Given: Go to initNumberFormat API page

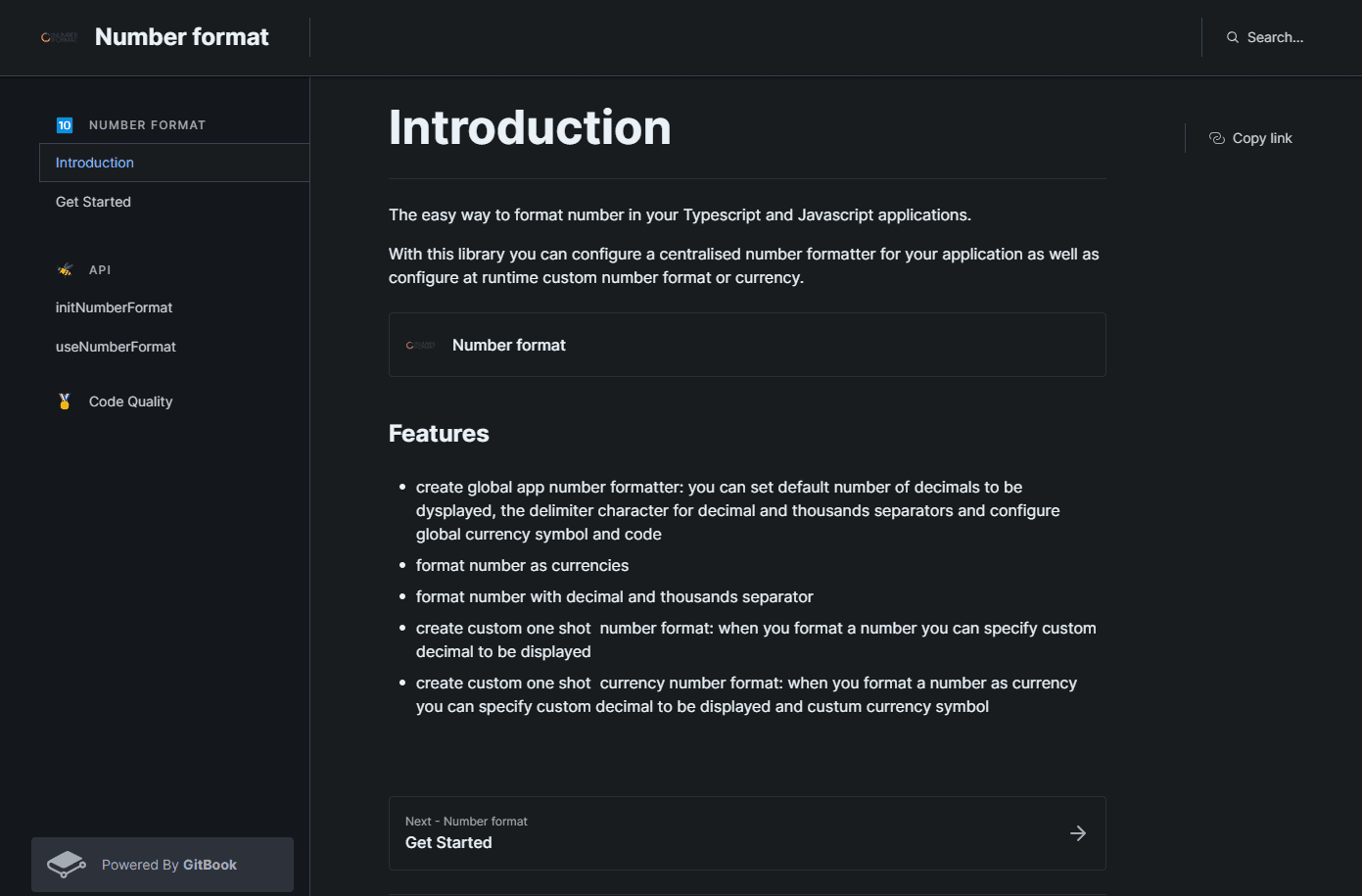Looking at the screenshot, I should pyautogui.click(x=114, y=307).
